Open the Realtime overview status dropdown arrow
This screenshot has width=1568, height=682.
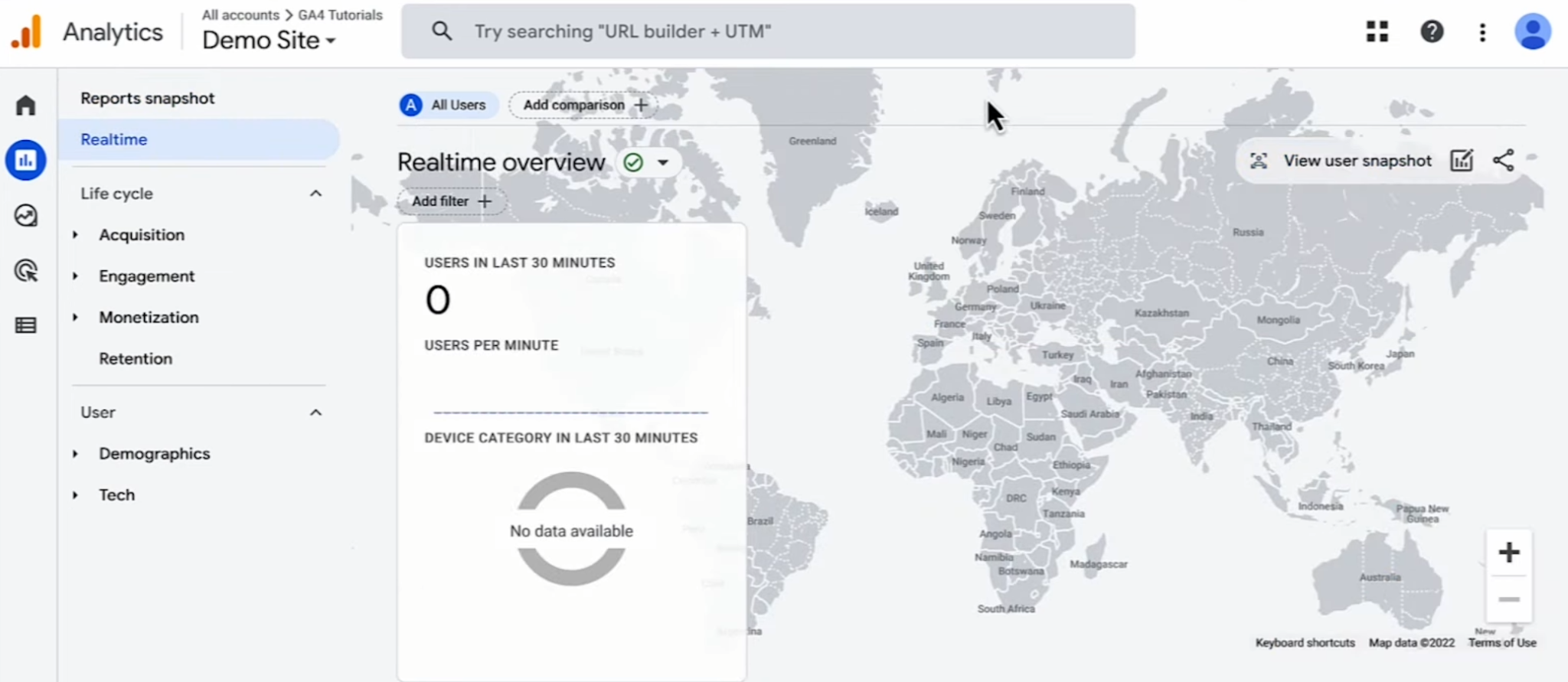663,162
